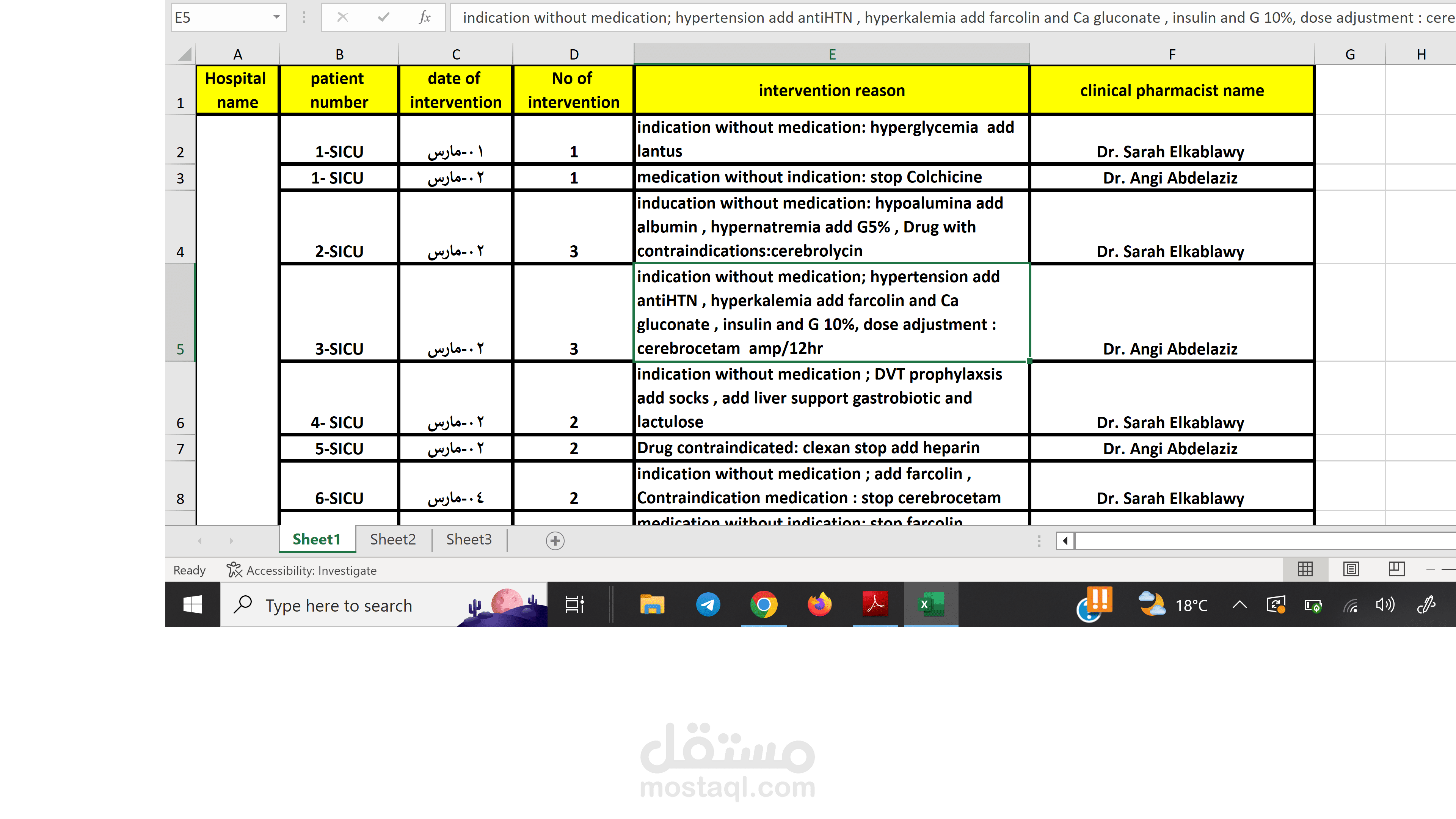Click the cell about DVT prophylaxsis add socks

click(832, 398)
